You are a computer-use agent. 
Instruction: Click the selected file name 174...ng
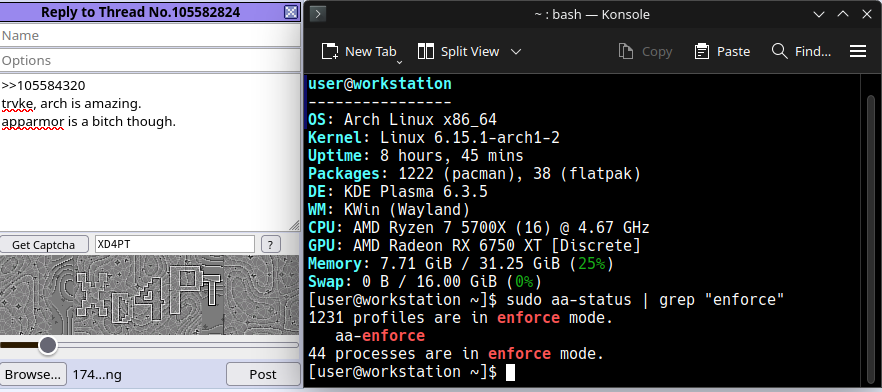[97, 375]
